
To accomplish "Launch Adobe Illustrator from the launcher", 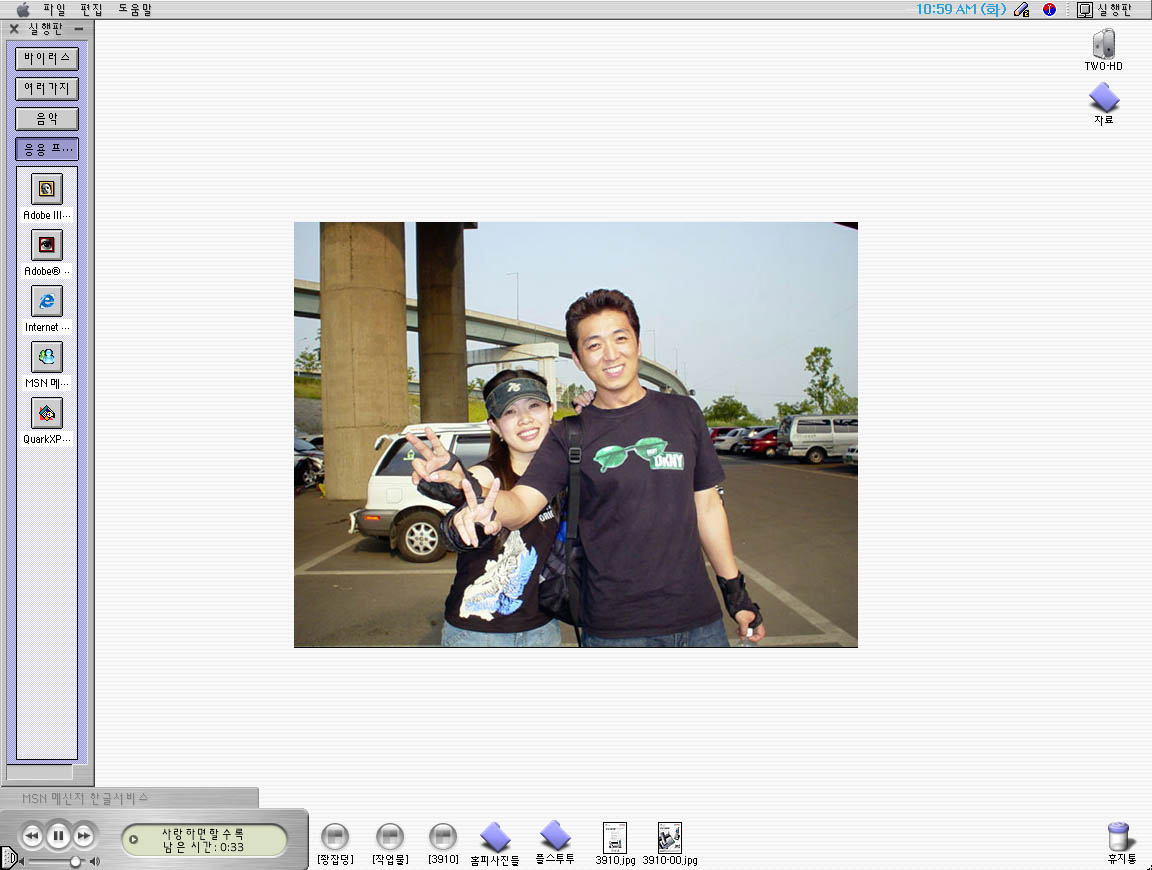I will 47,189.
